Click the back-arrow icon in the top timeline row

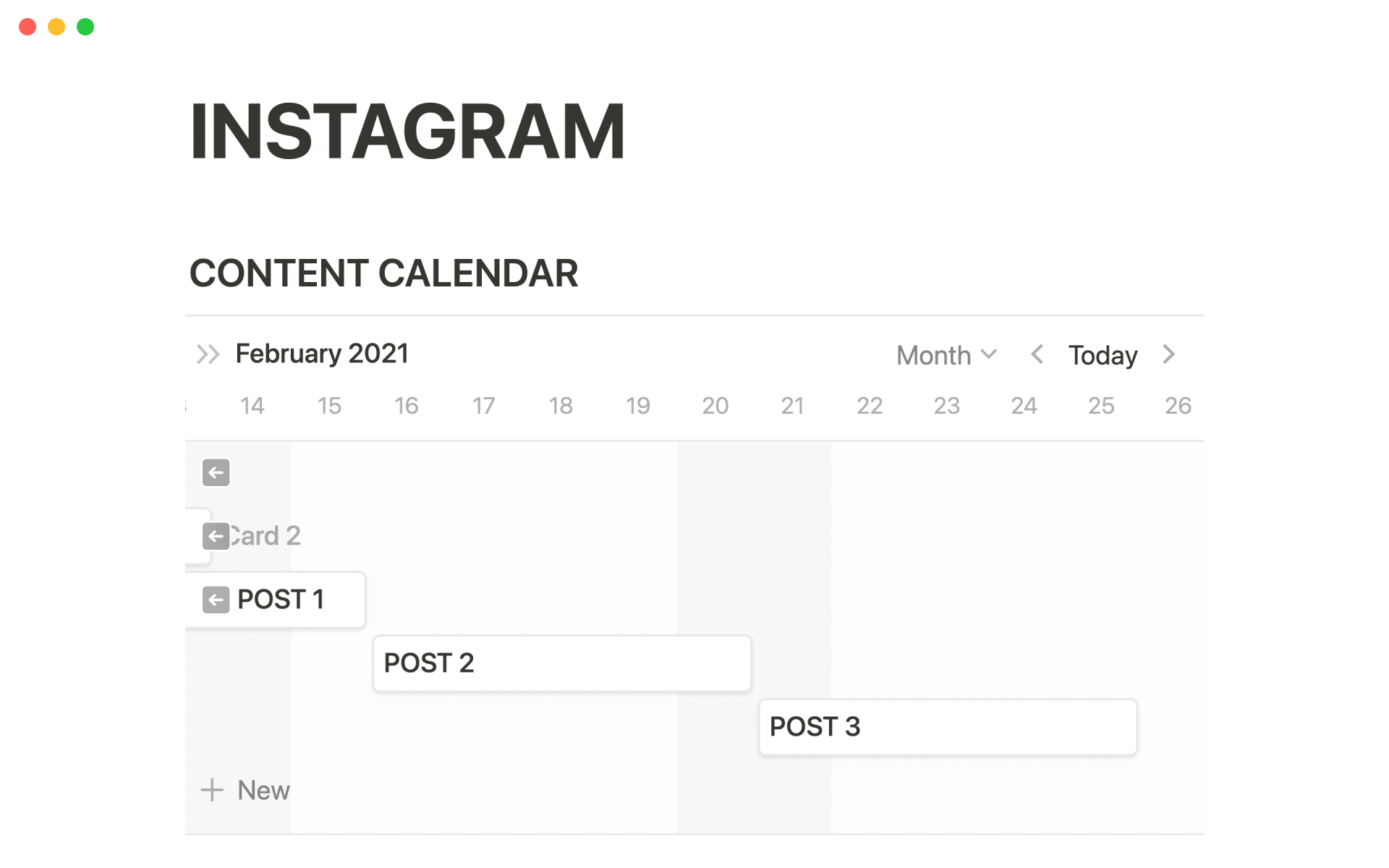click(x=216, y=473)
